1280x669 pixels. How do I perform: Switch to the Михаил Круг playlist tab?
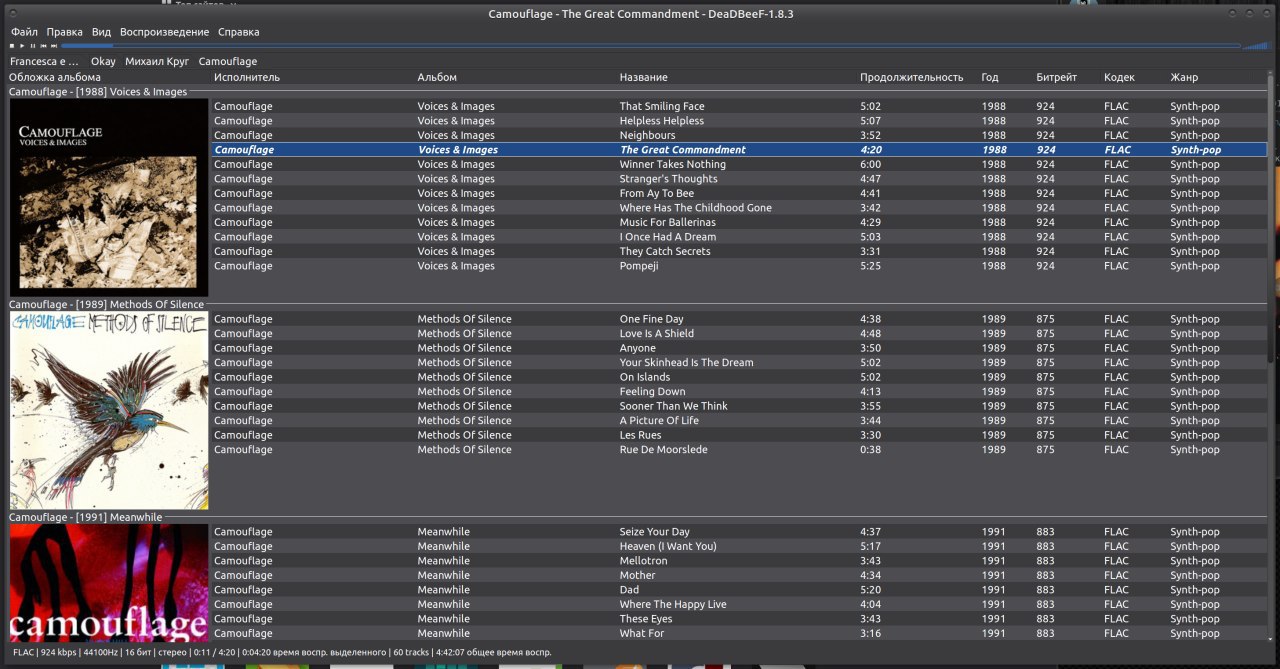(157, 62)
